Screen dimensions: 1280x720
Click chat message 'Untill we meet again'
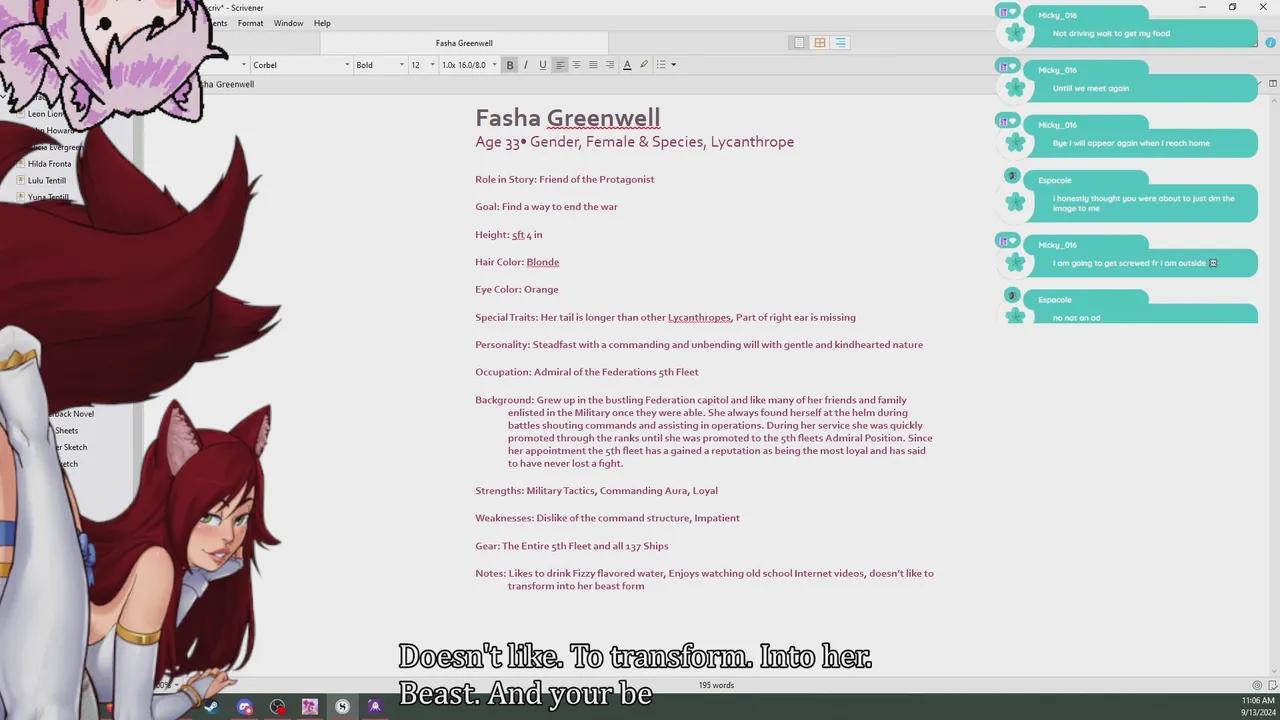[1090, 88]
